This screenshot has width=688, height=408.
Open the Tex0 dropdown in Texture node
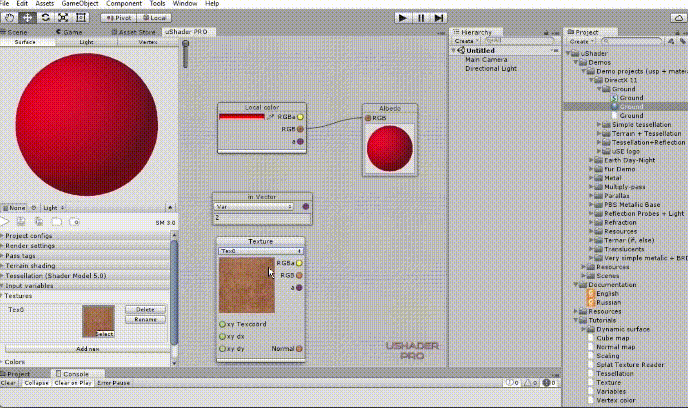coord(261,251)
